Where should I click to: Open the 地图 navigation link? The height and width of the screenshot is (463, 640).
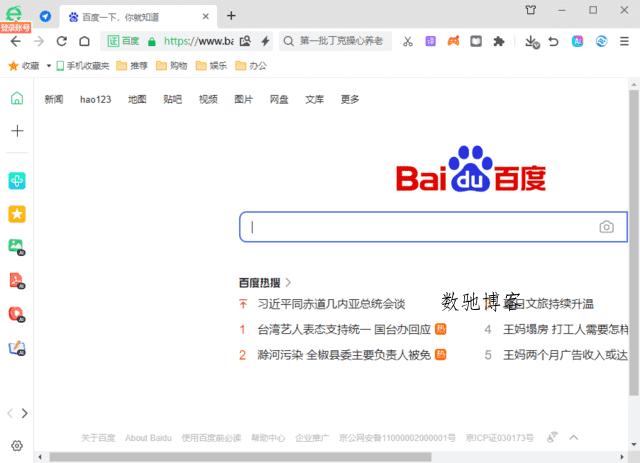[x=137, y=99]
